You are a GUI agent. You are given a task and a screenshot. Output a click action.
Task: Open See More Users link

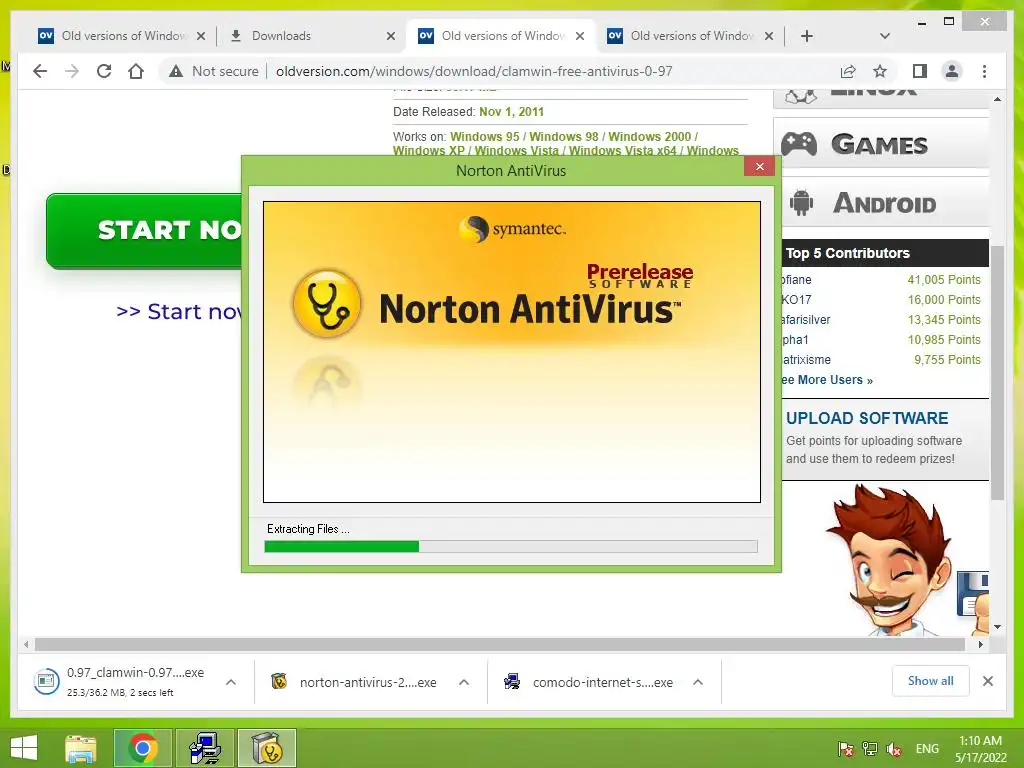[827, 380]
